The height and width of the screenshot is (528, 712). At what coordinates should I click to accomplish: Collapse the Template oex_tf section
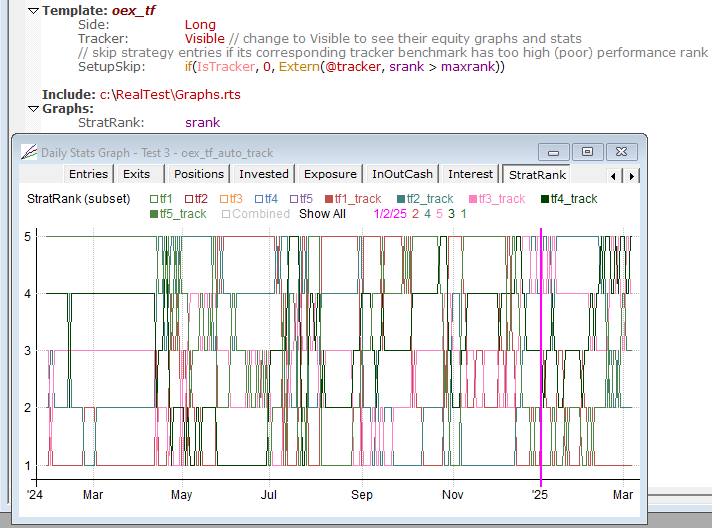coord(33,10)
